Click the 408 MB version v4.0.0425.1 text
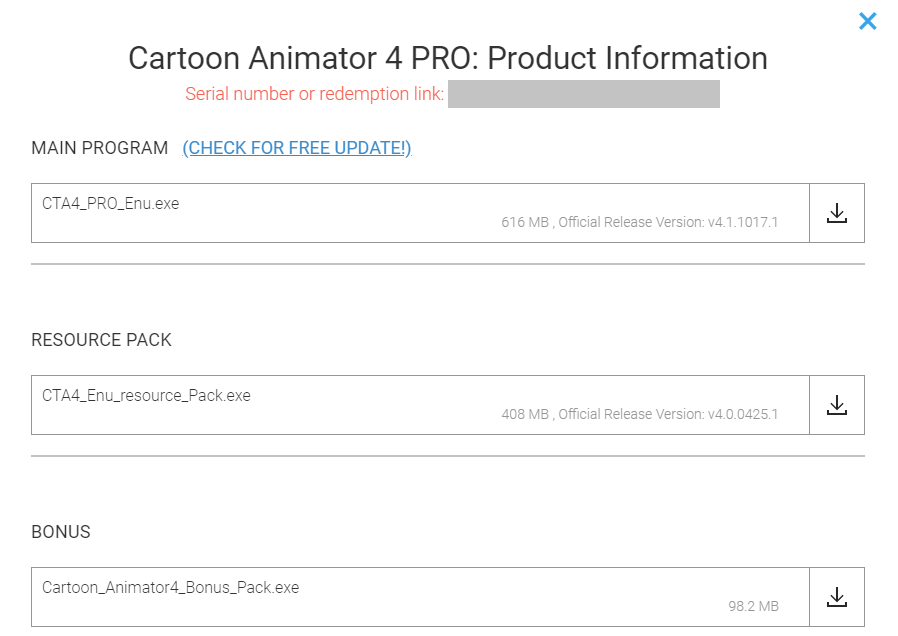Screen dimensions: 898x636 point(639,414)
